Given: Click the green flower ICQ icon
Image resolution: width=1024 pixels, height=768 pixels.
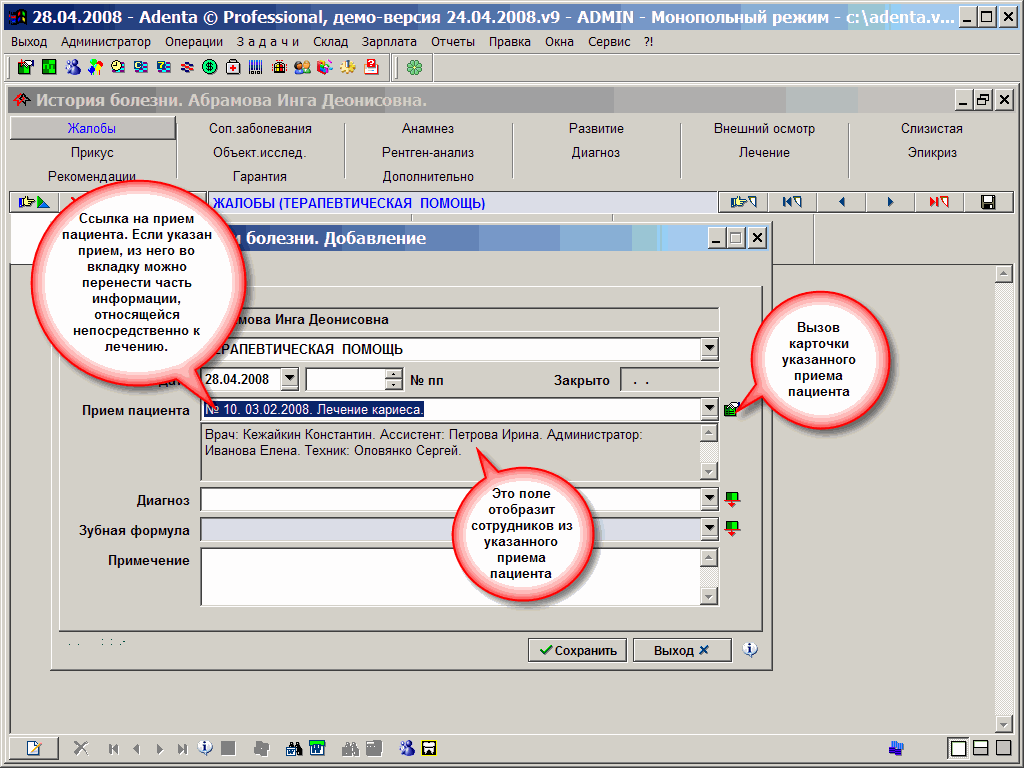Looking at the screenshot, I should 414,67.
